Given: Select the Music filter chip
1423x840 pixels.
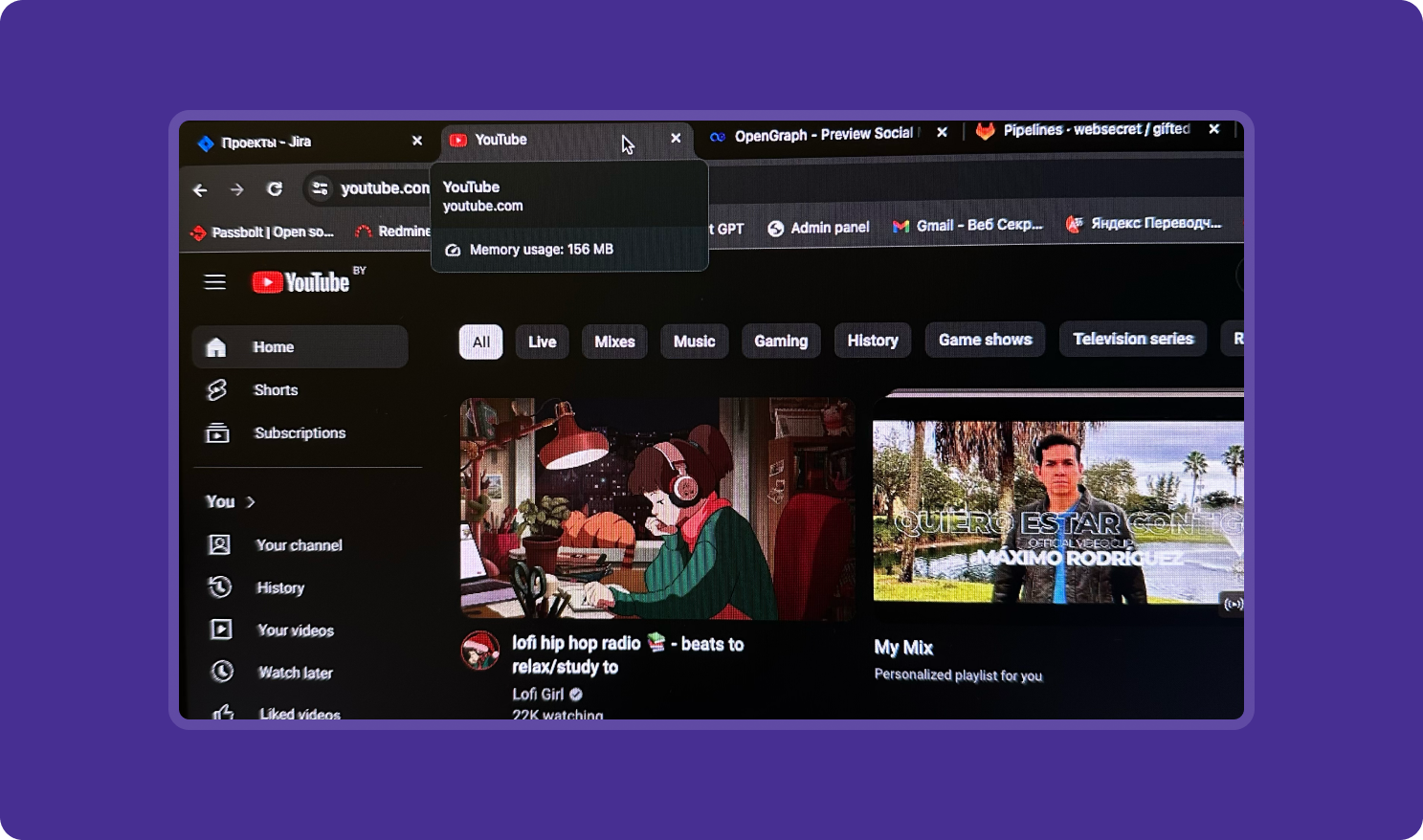Looking at the screenshot, I should coord(694,342).
